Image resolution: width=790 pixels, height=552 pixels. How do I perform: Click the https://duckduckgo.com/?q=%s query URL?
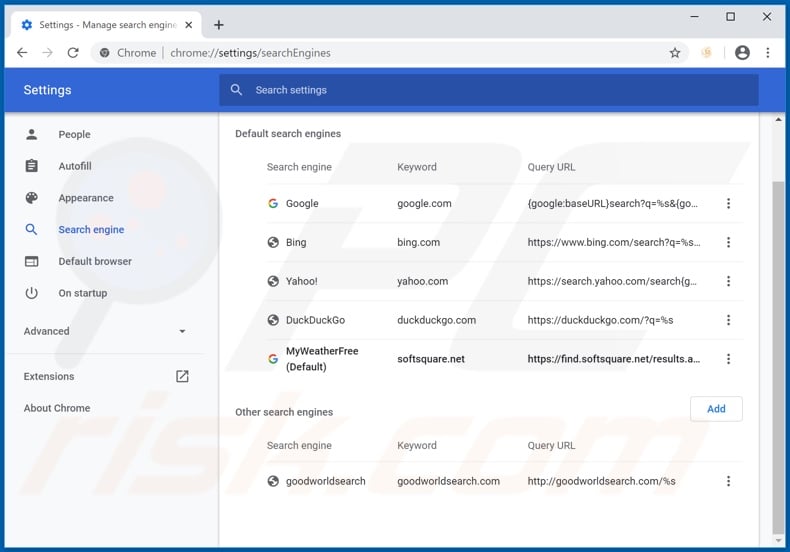[x=600, y=320]
